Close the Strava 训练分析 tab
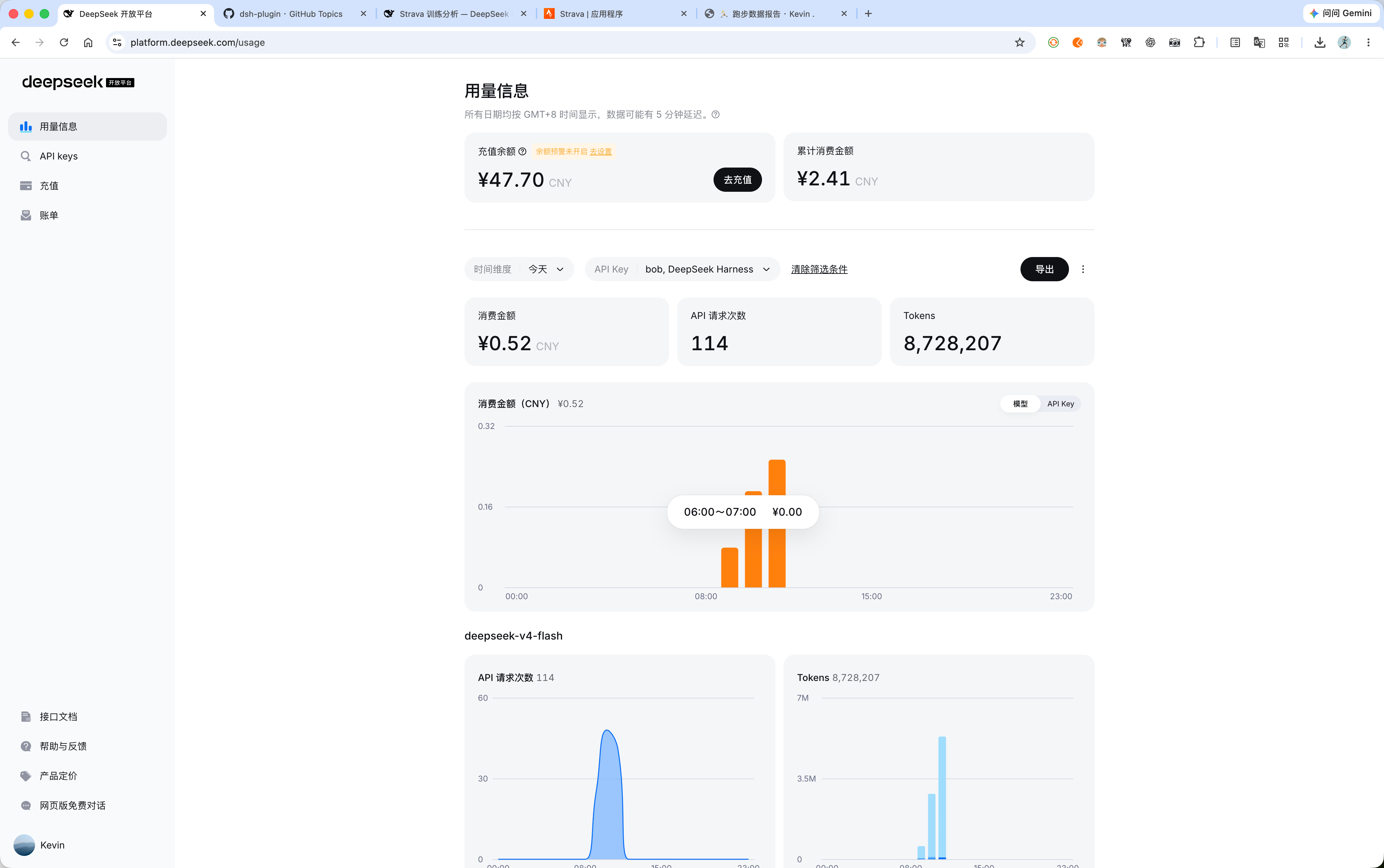 pyautogui.click(x=524, y=14)
